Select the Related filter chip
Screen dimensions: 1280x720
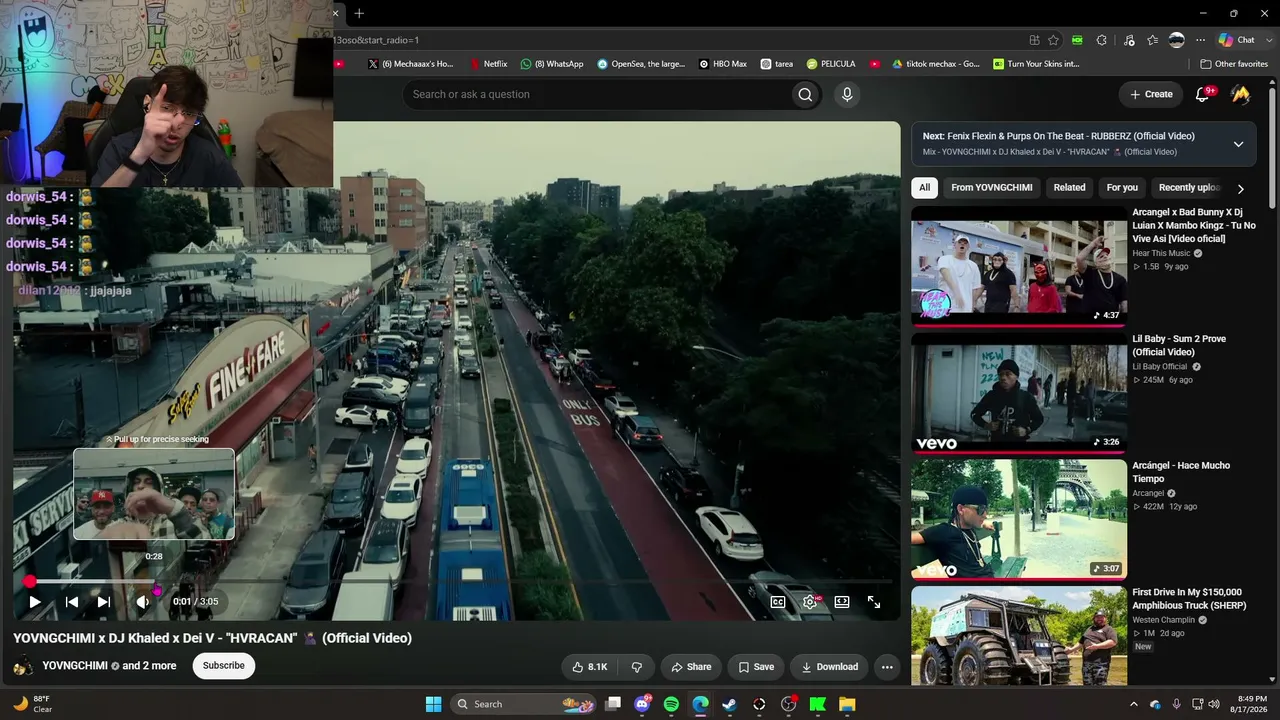[1069, 187]
